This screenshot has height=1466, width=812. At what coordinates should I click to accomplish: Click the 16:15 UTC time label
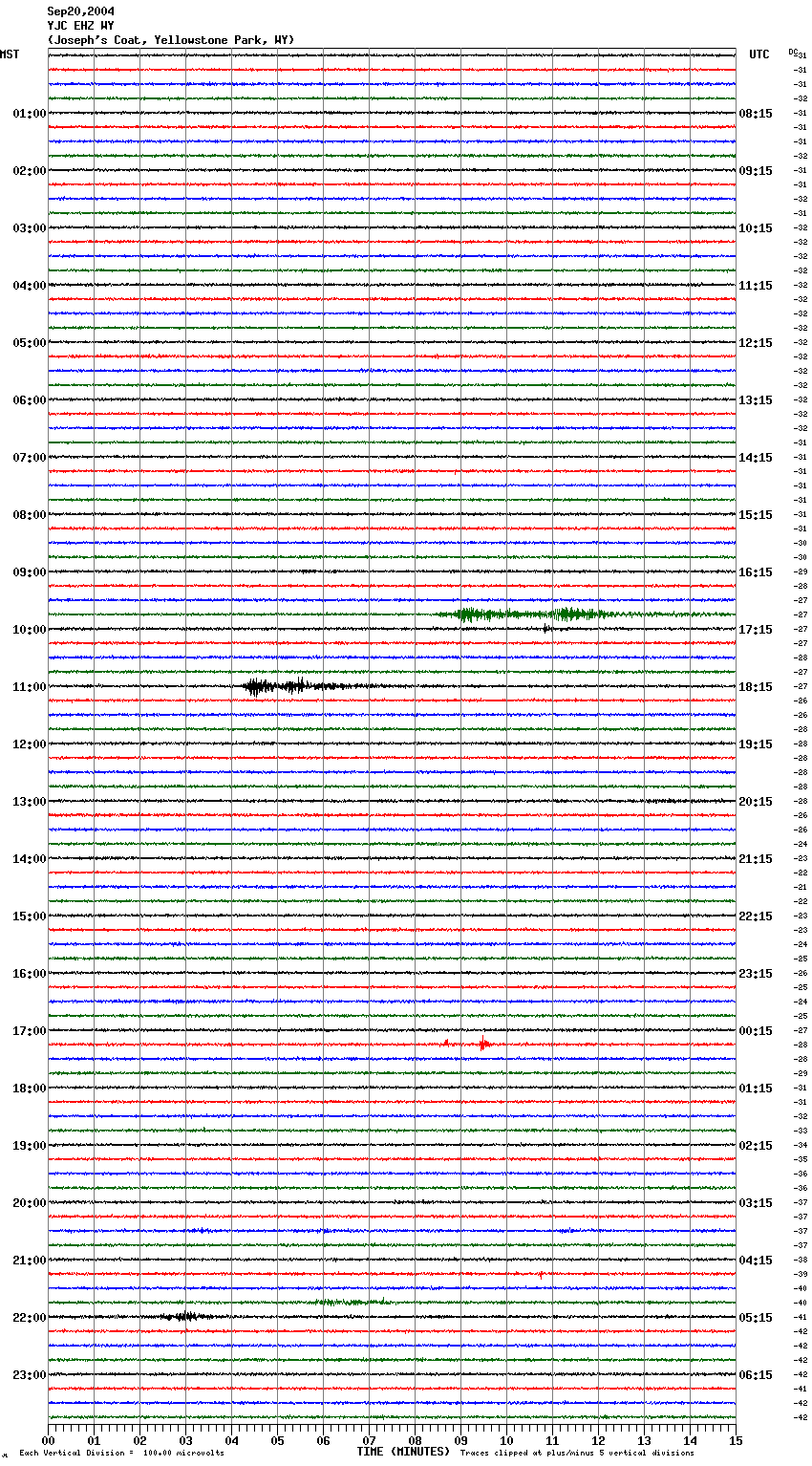pyautogui.click(x=756, y=572)
